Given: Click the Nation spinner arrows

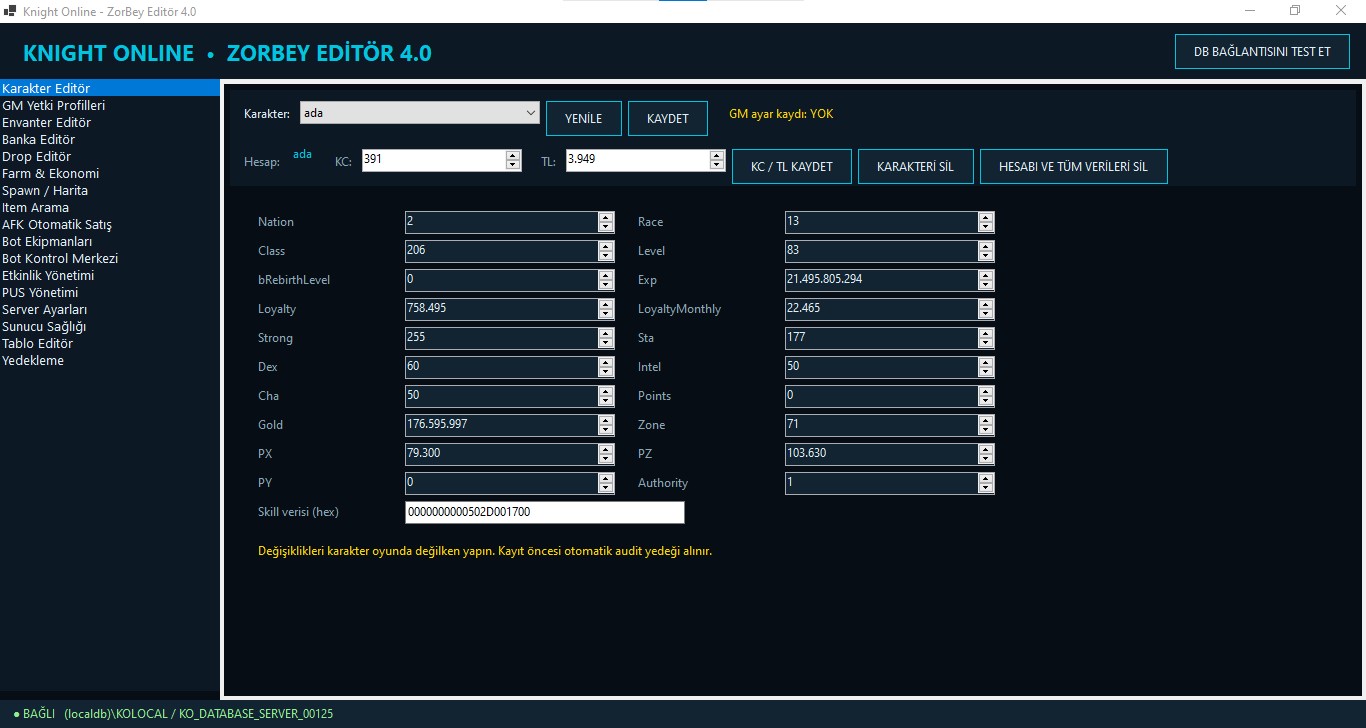Looking at the screenshot, I should coord(606,222).
